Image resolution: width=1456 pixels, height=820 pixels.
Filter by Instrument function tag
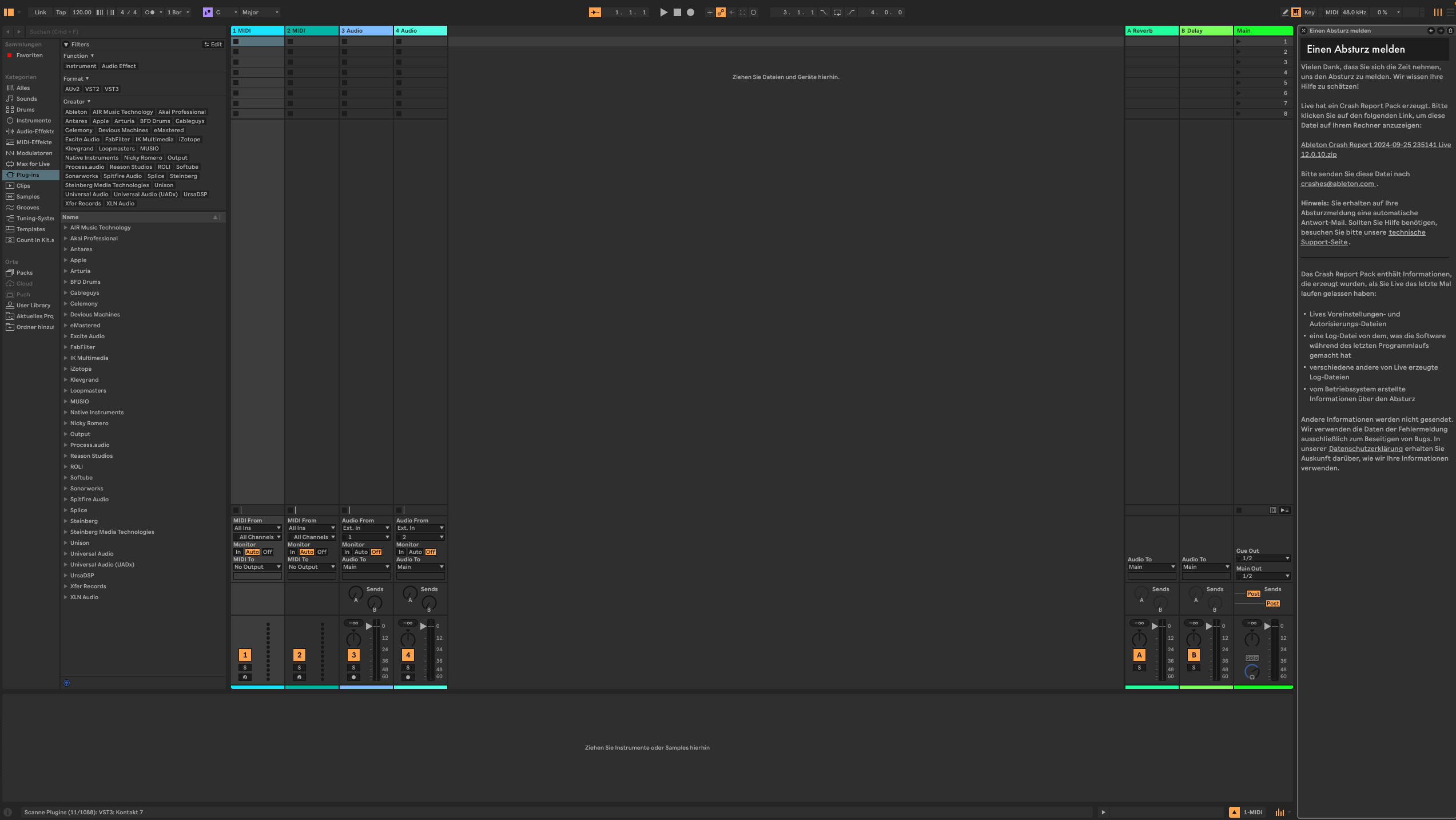81,66
